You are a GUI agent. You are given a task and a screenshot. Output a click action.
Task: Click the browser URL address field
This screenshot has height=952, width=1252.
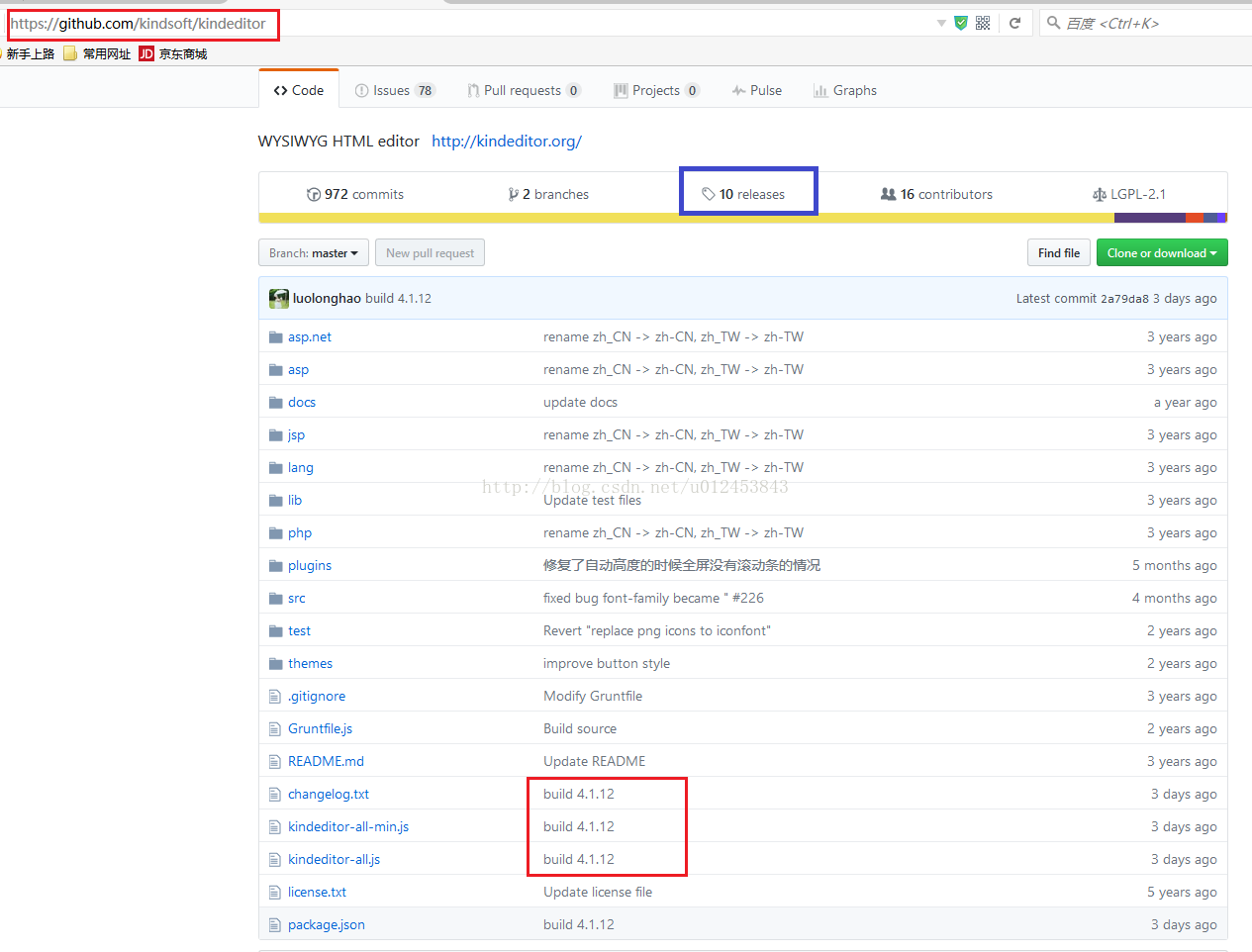[x=470, y=23]
